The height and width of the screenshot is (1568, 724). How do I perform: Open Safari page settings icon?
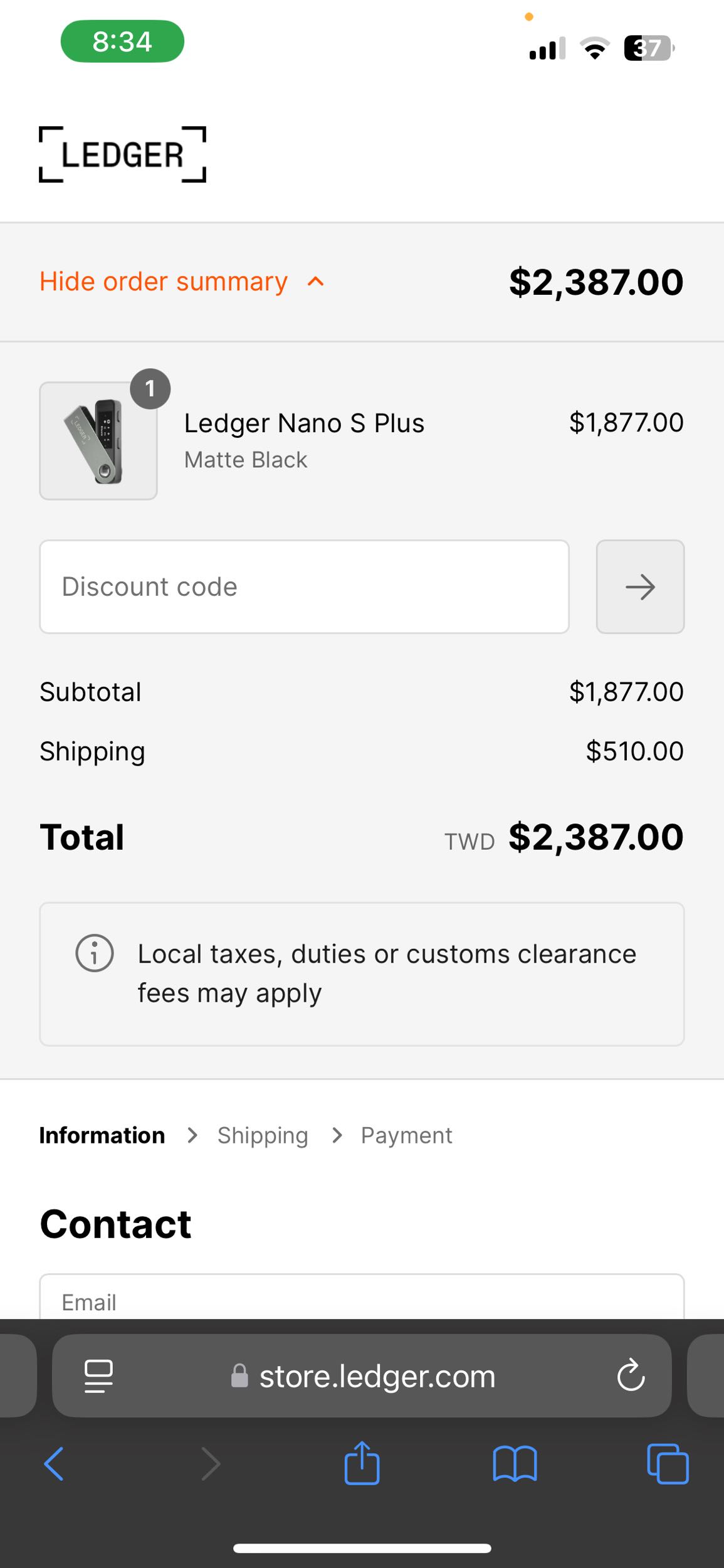point(98,1375)
